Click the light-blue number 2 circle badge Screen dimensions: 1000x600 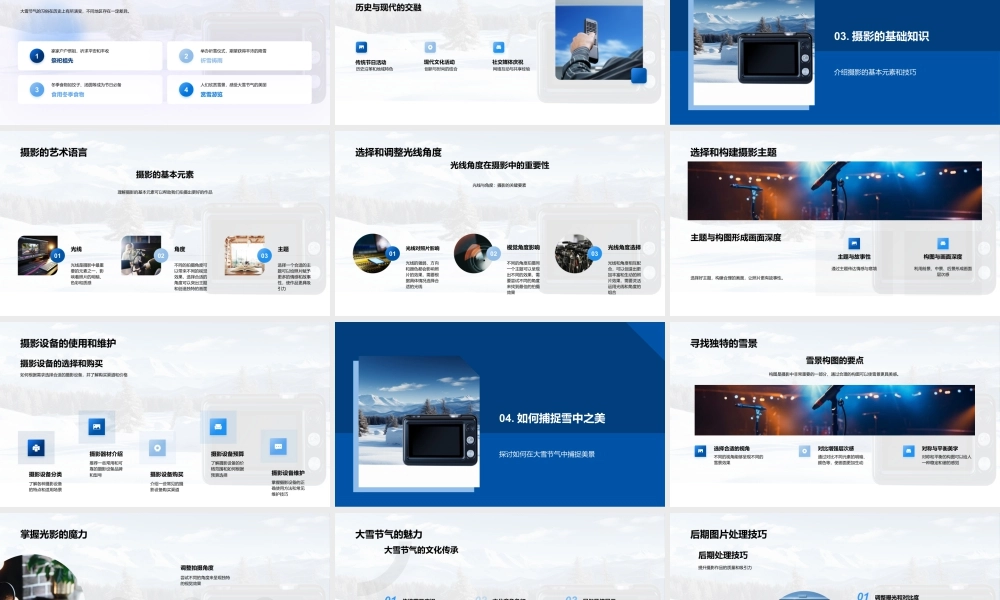tap(186, 56)
